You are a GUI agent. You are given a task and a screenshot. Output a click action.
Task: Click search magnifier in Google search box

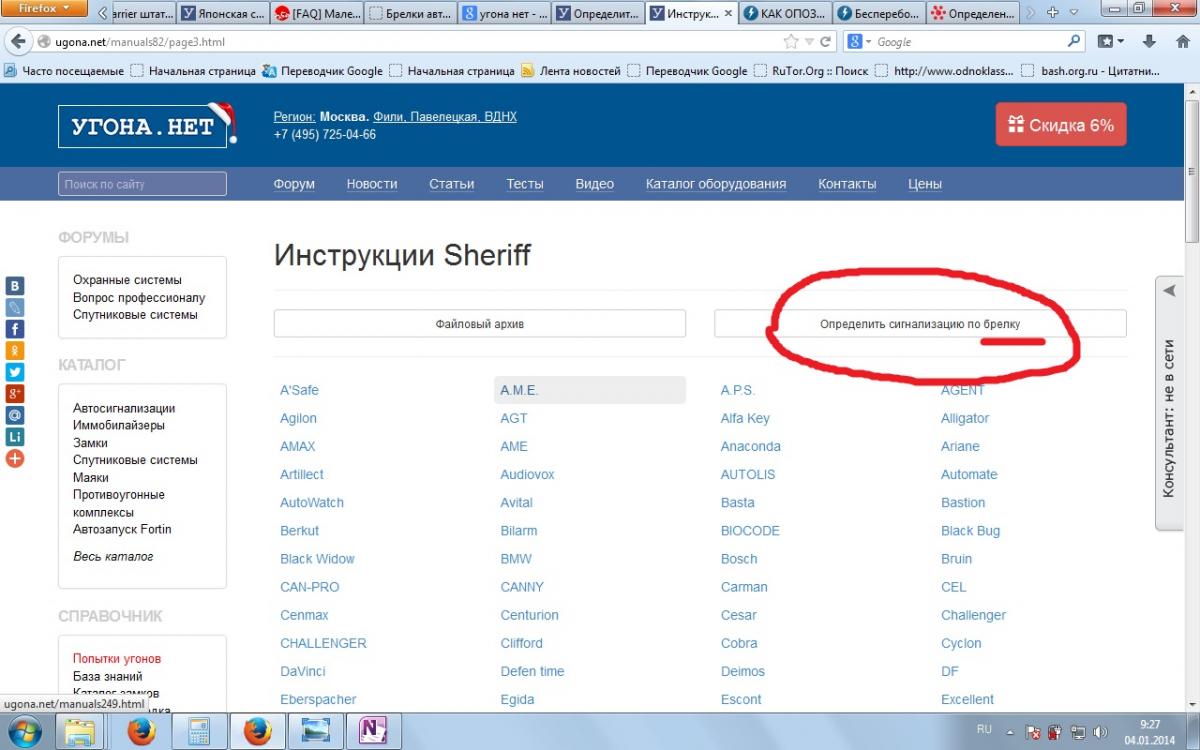click(x=1074, y=42)
